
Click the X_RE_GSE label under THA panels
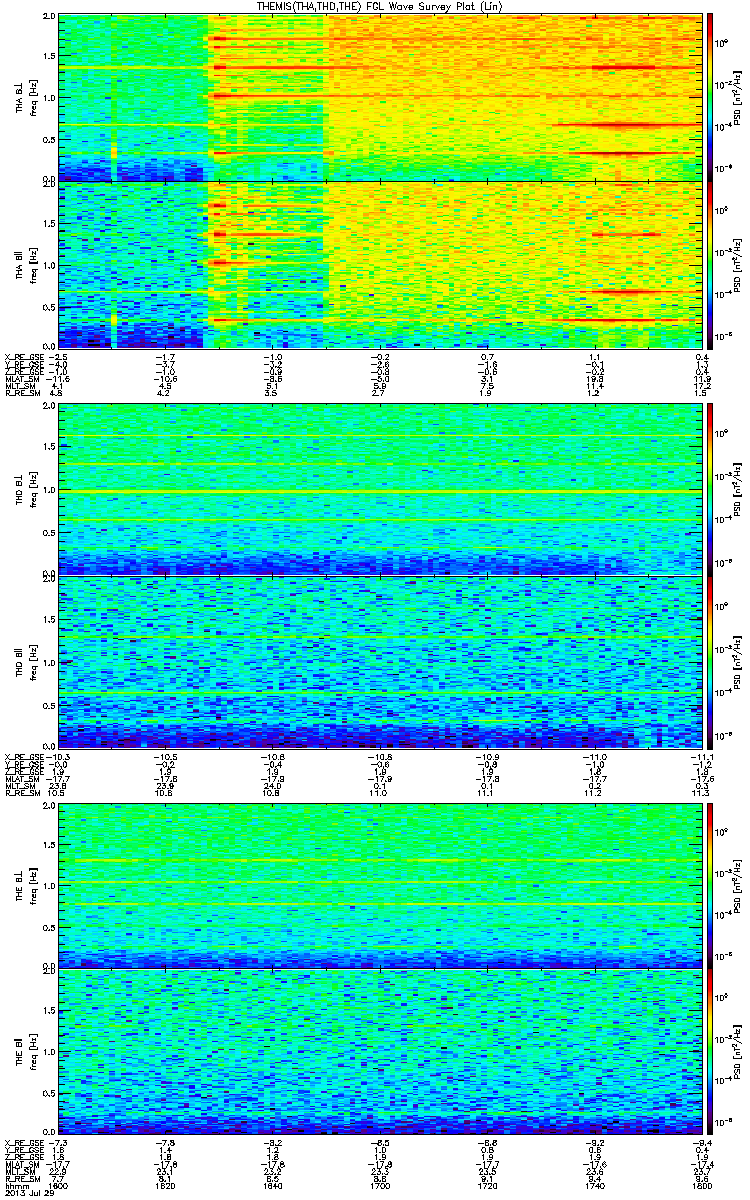(25, 356)
